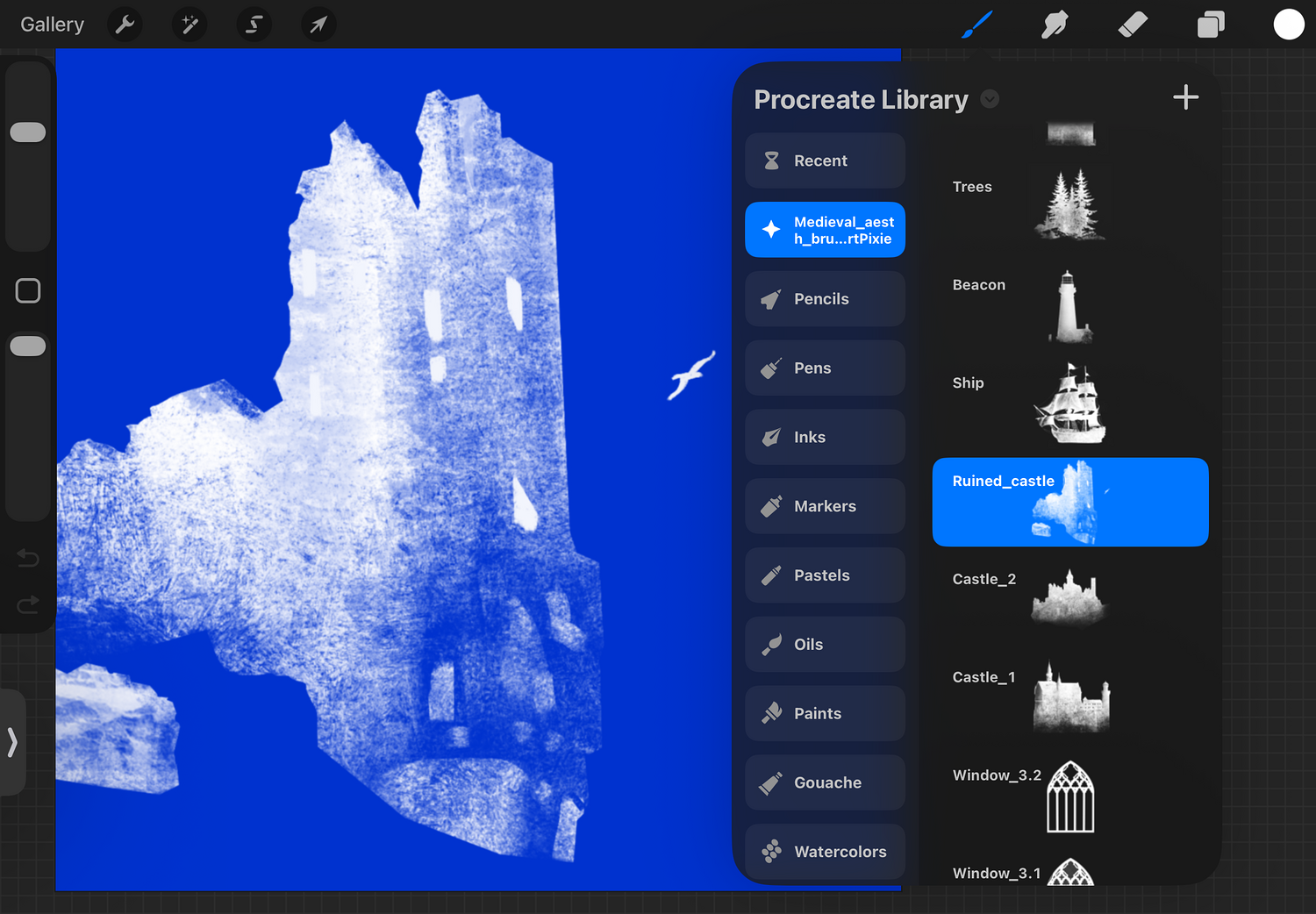Open the Watercolors brush set
Screen dimensions: 1316x914
pos(825,852)
